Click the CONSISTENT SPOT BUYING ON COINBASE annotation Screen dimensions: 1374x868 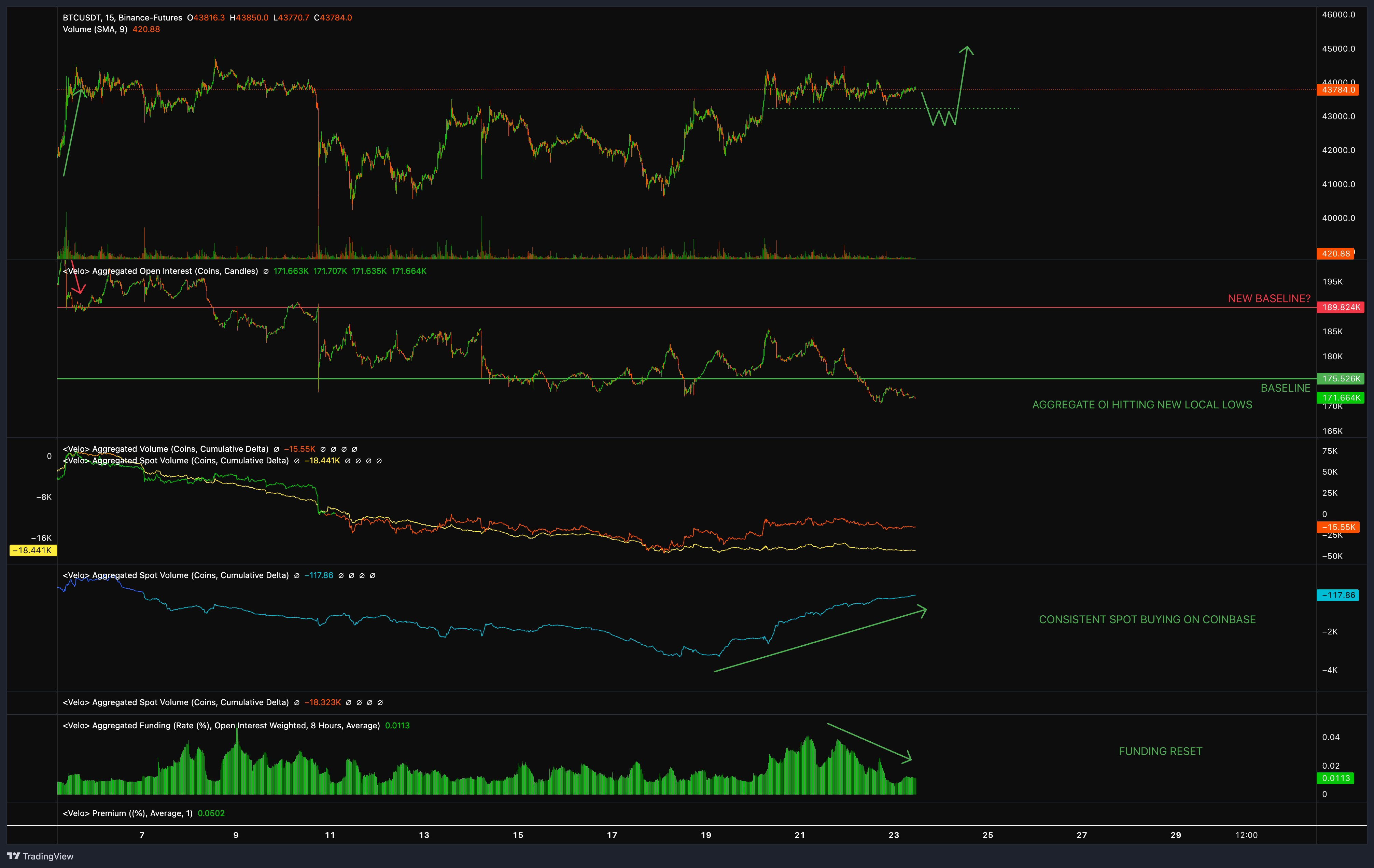1147,619
